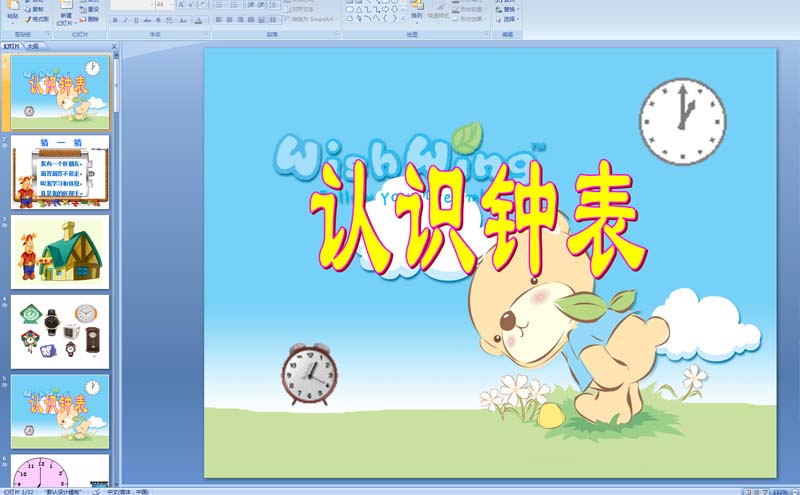This screenshot has width=800, height=495.
Task: Click the Copy (复制) command
Action: click(36, 9)
